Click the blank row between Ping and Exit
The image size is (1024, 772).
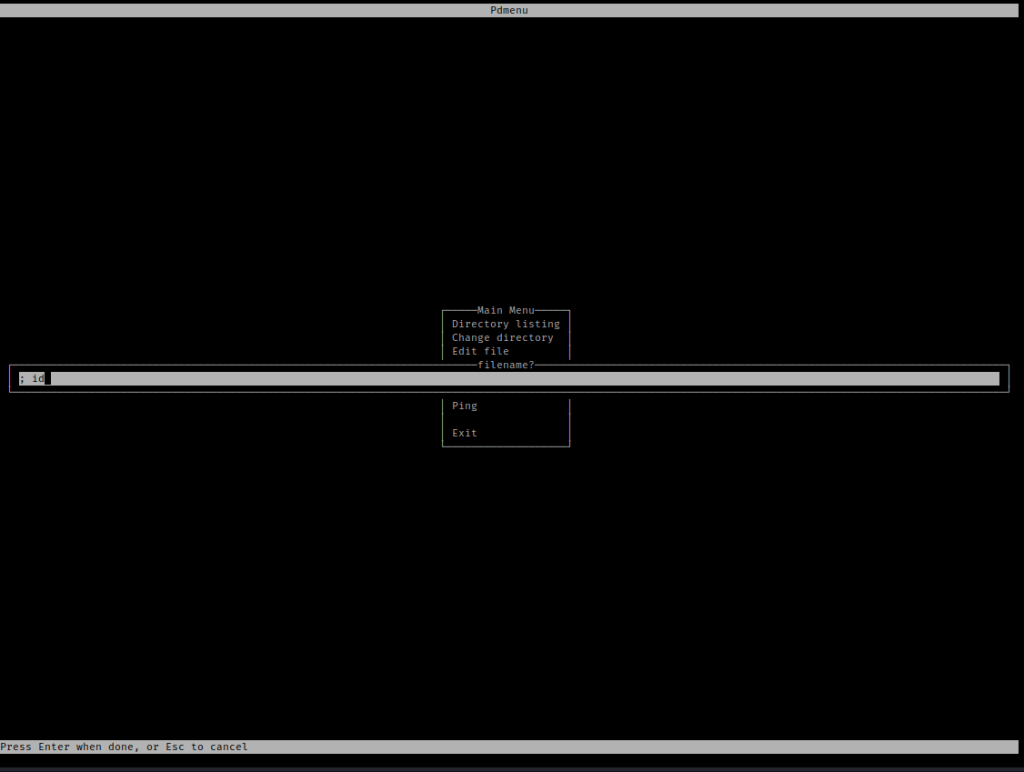coord(505,420)
